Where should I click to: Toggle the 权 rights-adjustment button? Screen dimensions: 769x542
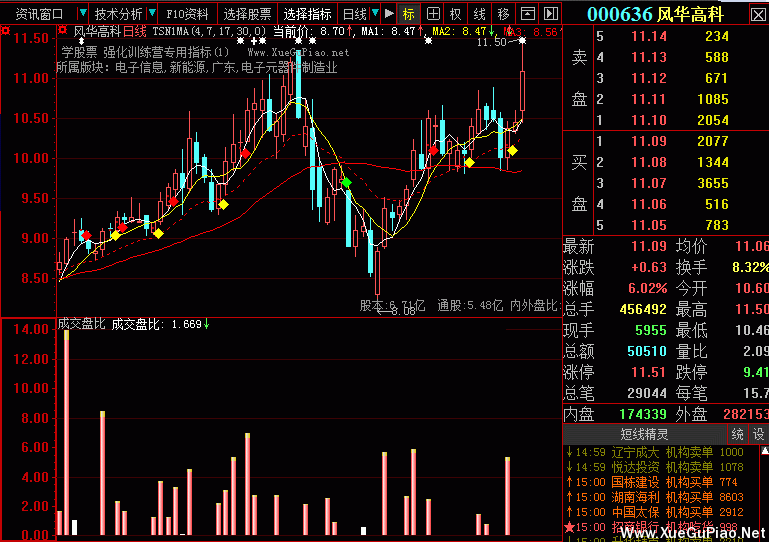tap(456, 14)
